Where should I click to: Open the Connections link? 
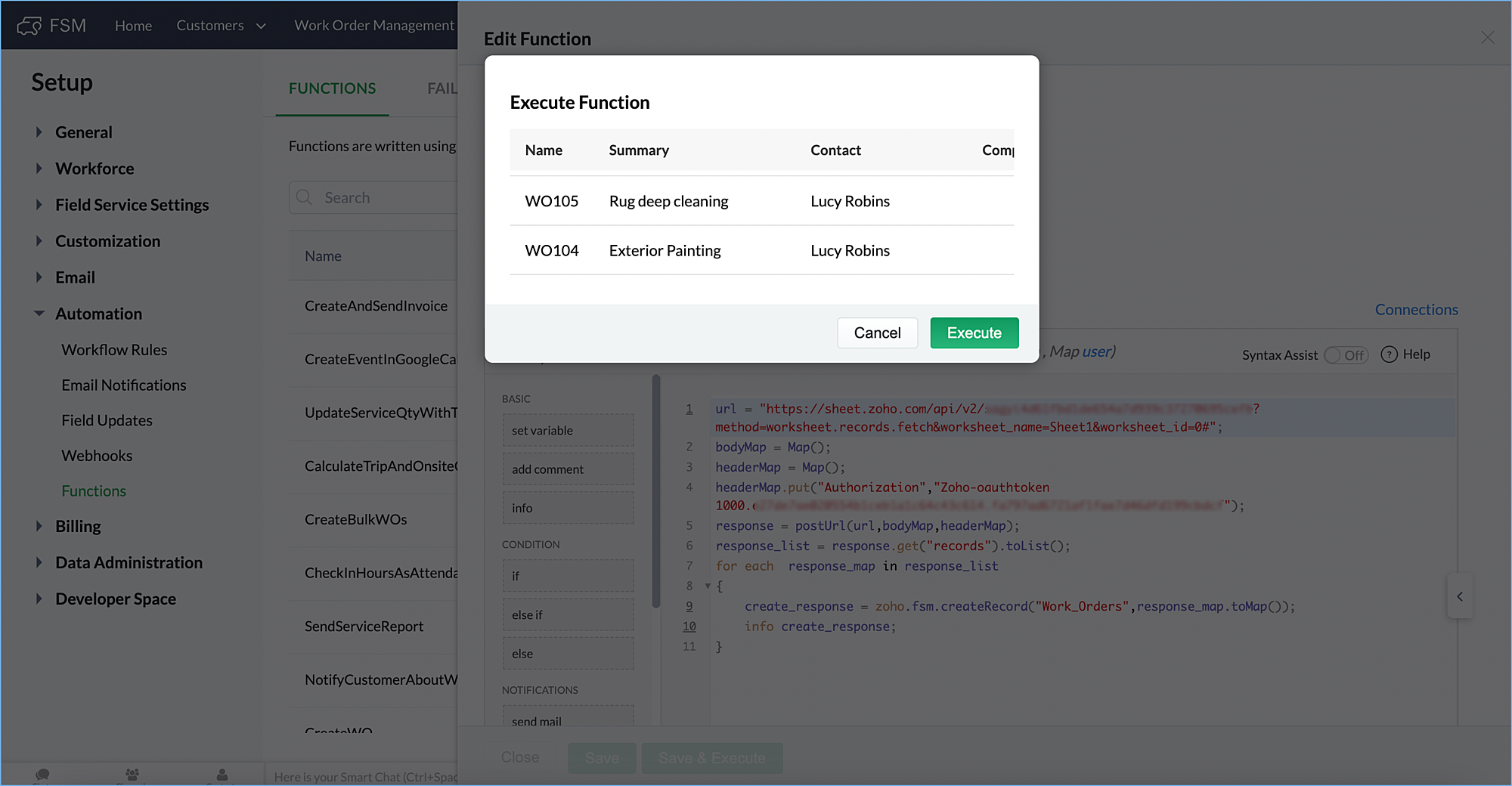point(1416,310)
